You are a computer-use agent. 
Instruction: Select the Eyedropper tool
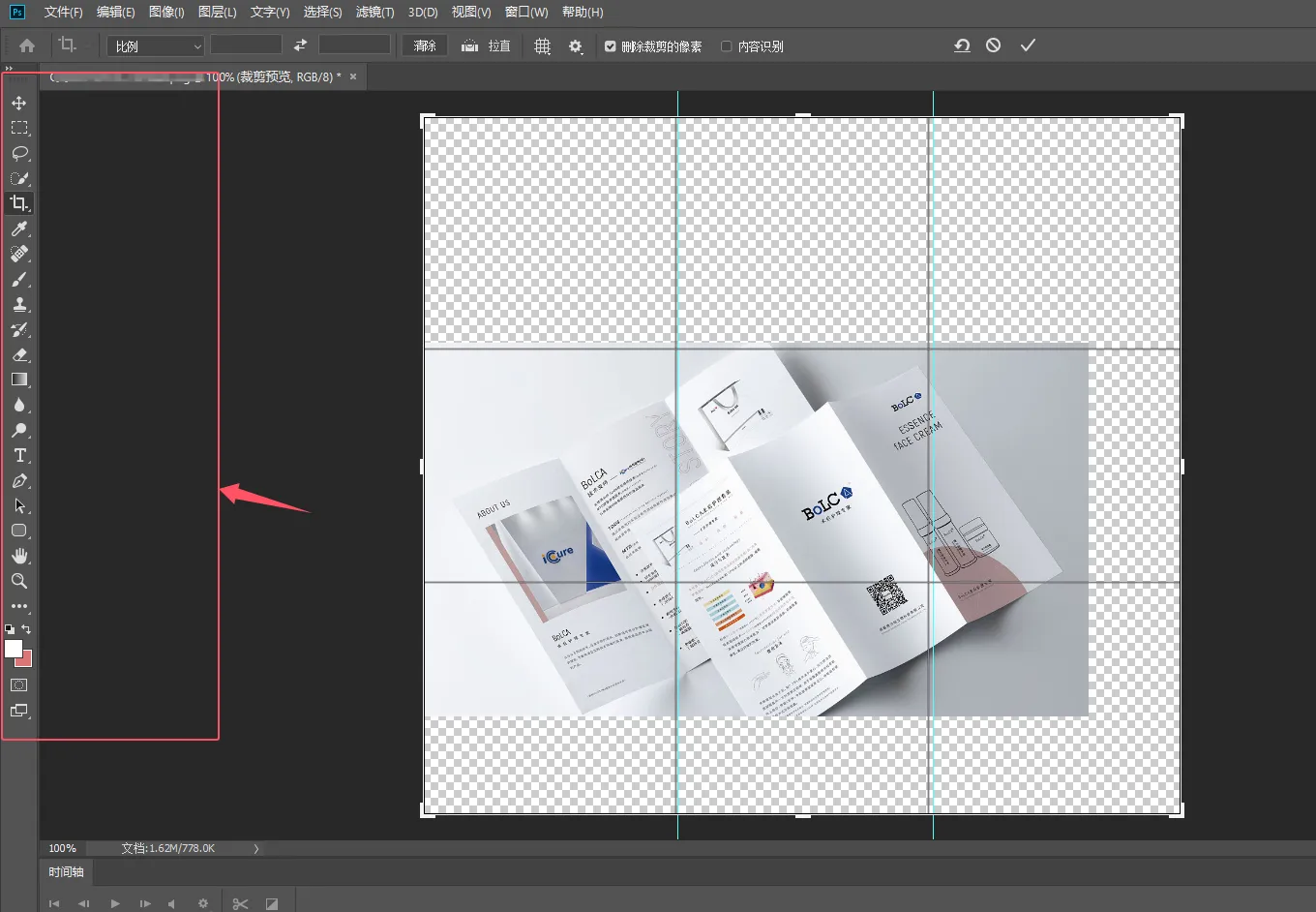(19, 228)
